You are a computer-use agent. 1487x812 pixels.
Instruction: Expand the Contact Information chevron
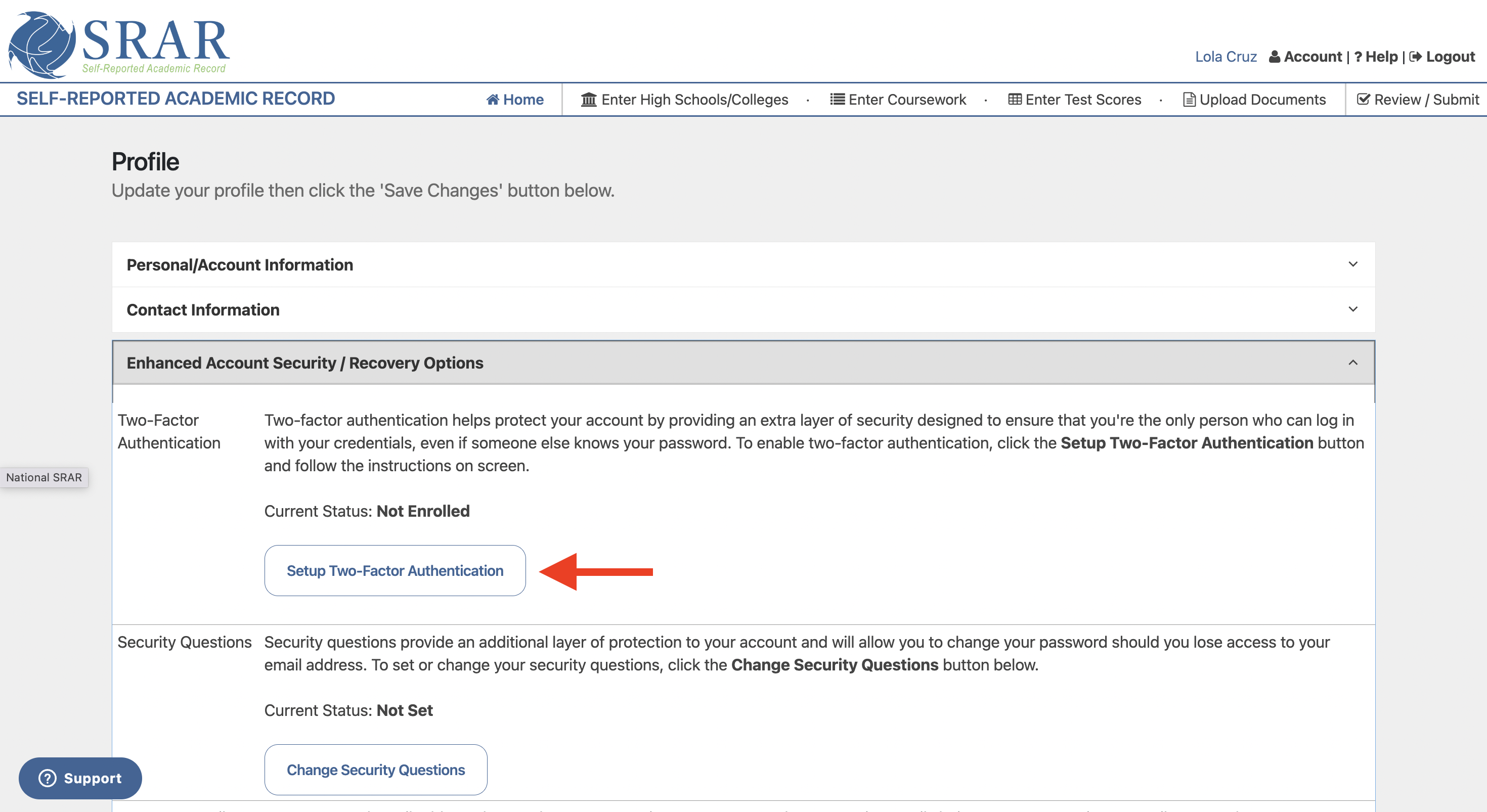pyautogui.click(x=1352, y=309)
